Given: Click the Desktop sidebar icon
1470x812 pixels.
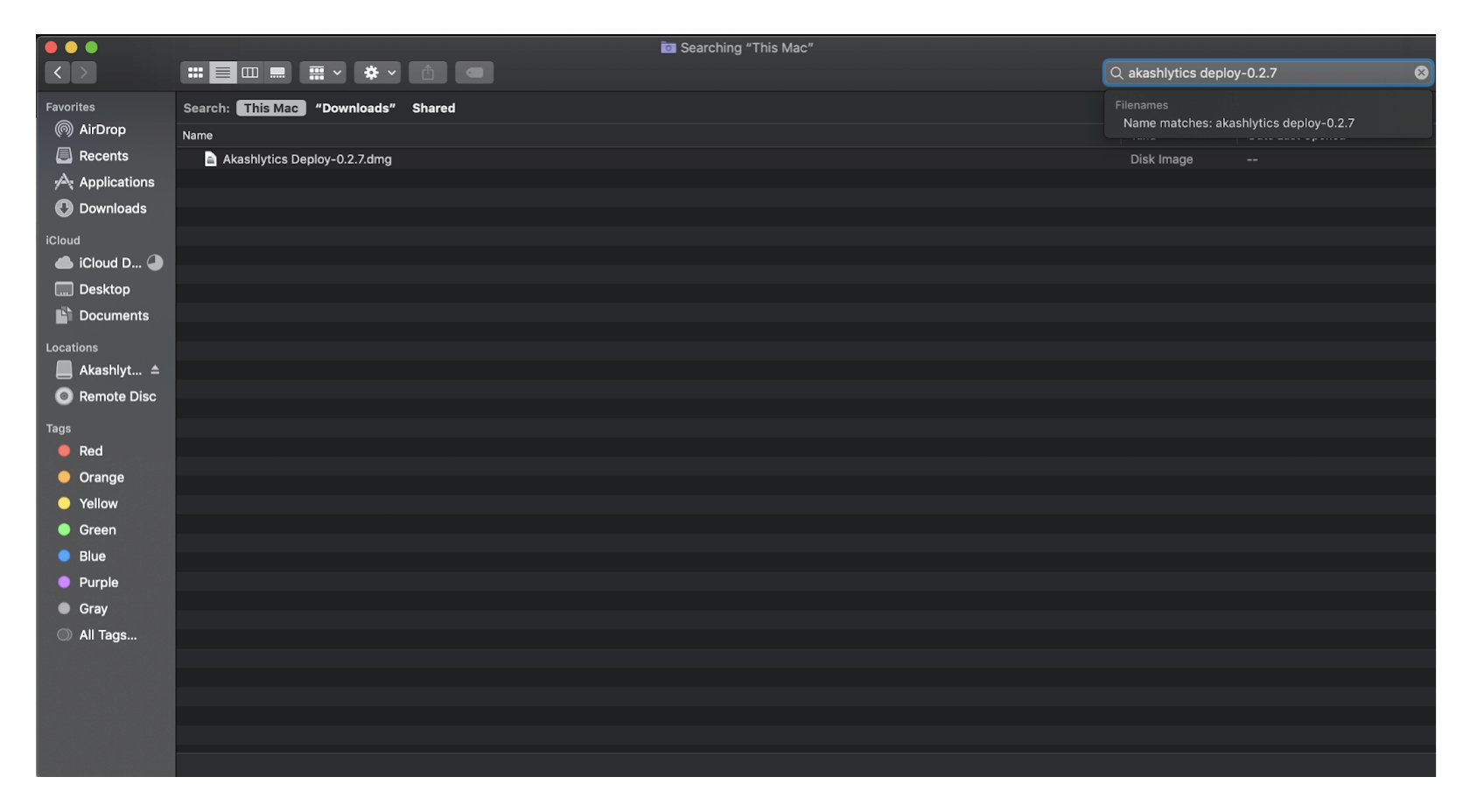Looking at the screenshot, I should click(x=64, y=289).
